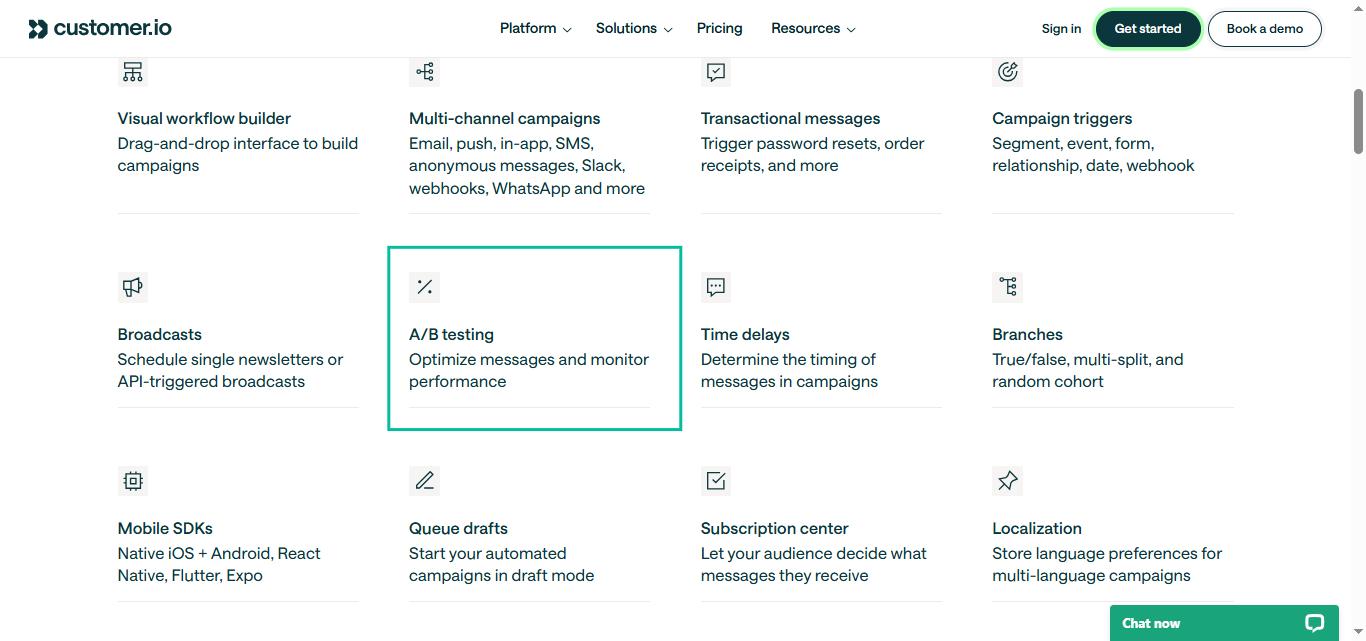This screenshot has width=1366, height=641.
Task: Click the Sign in link
Action: [x=1061, y=28]
